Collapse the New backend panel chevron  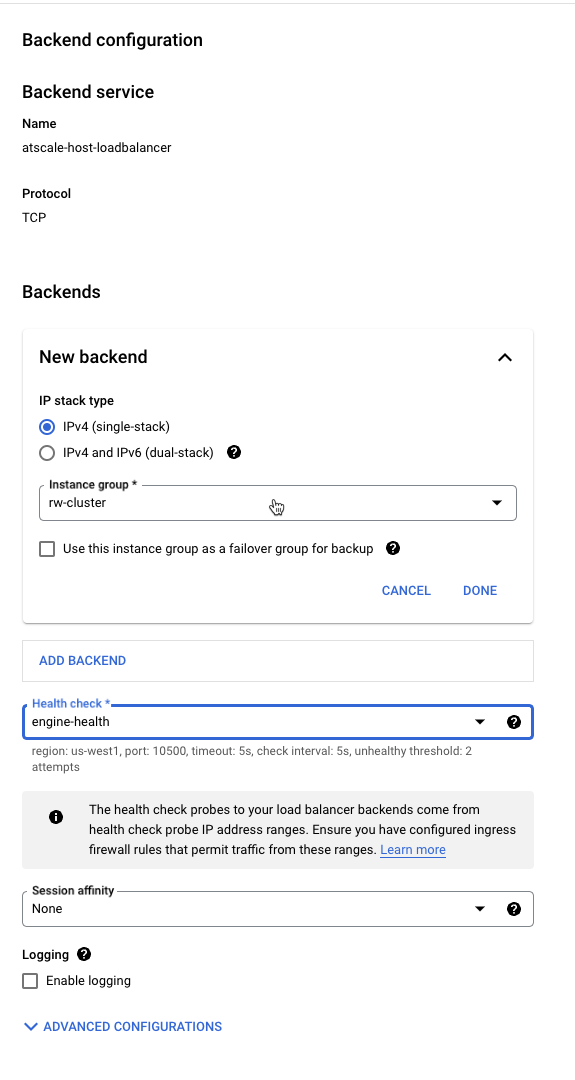click(505, 357)
